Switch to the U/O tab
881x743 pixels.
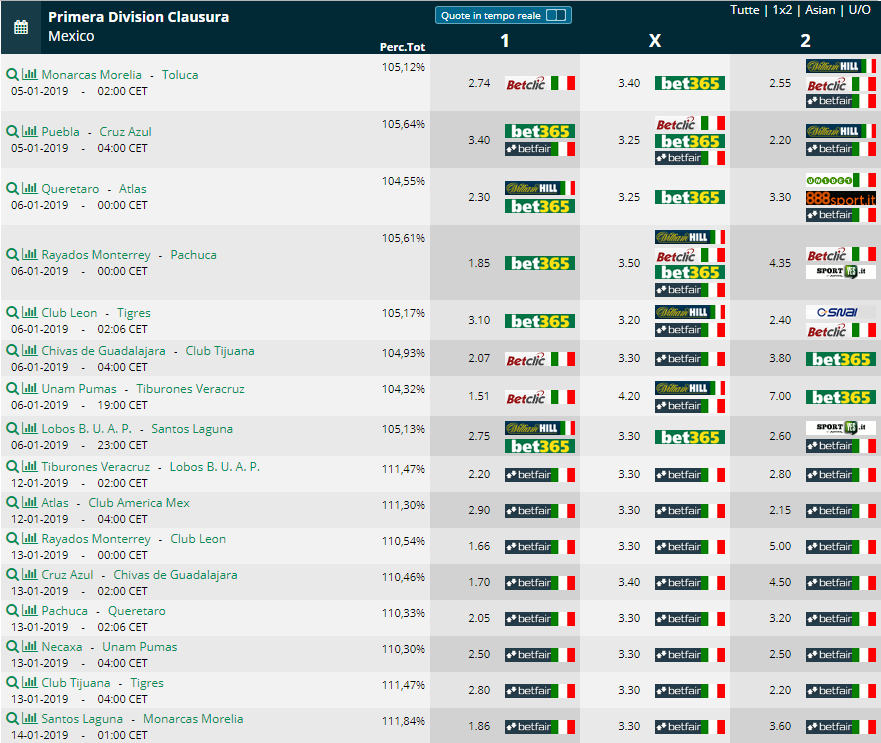pos(859,10)
